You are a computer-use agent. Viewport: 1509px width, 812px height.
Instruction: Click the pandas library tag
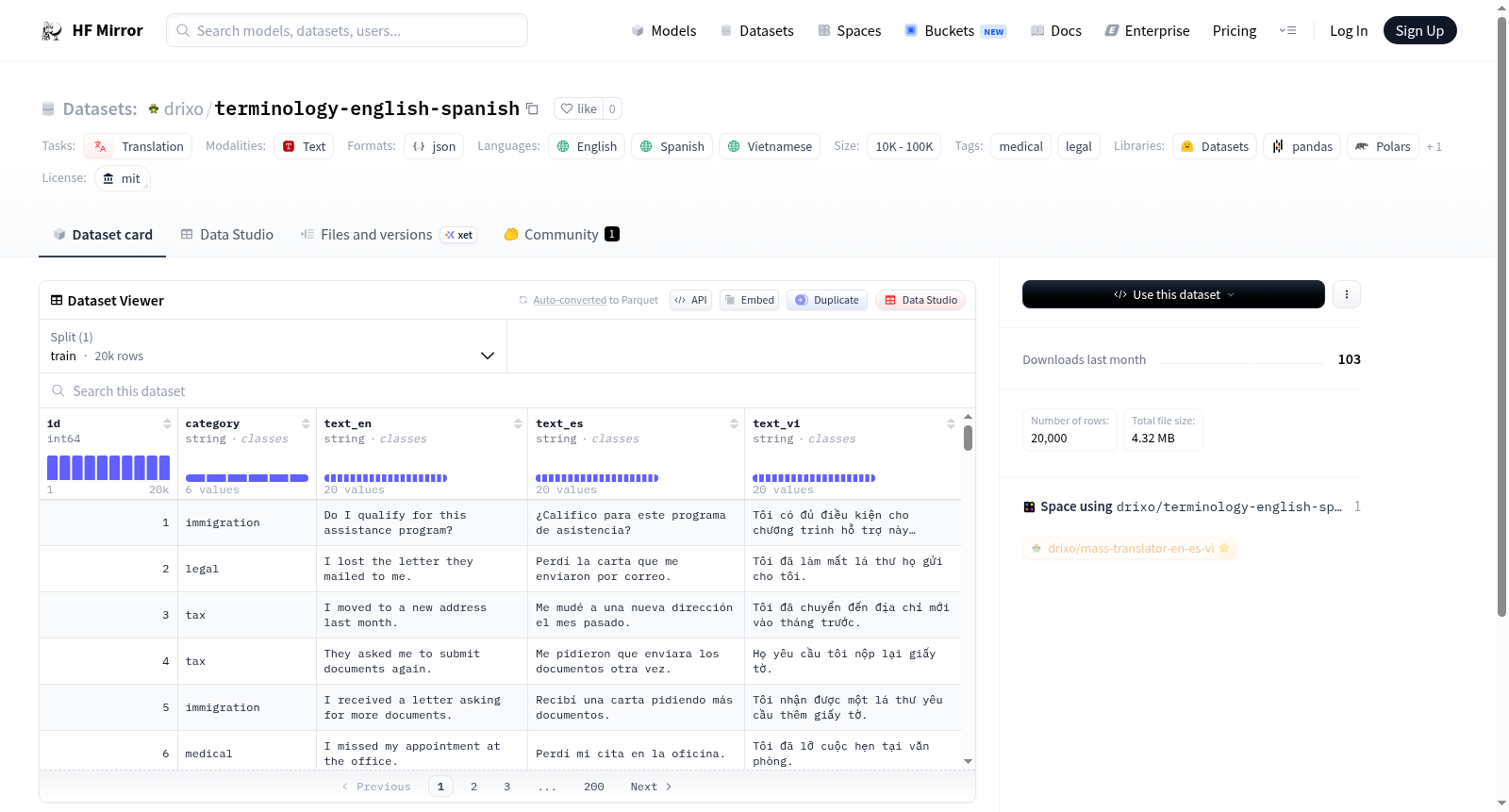[x=1302, y=146]
